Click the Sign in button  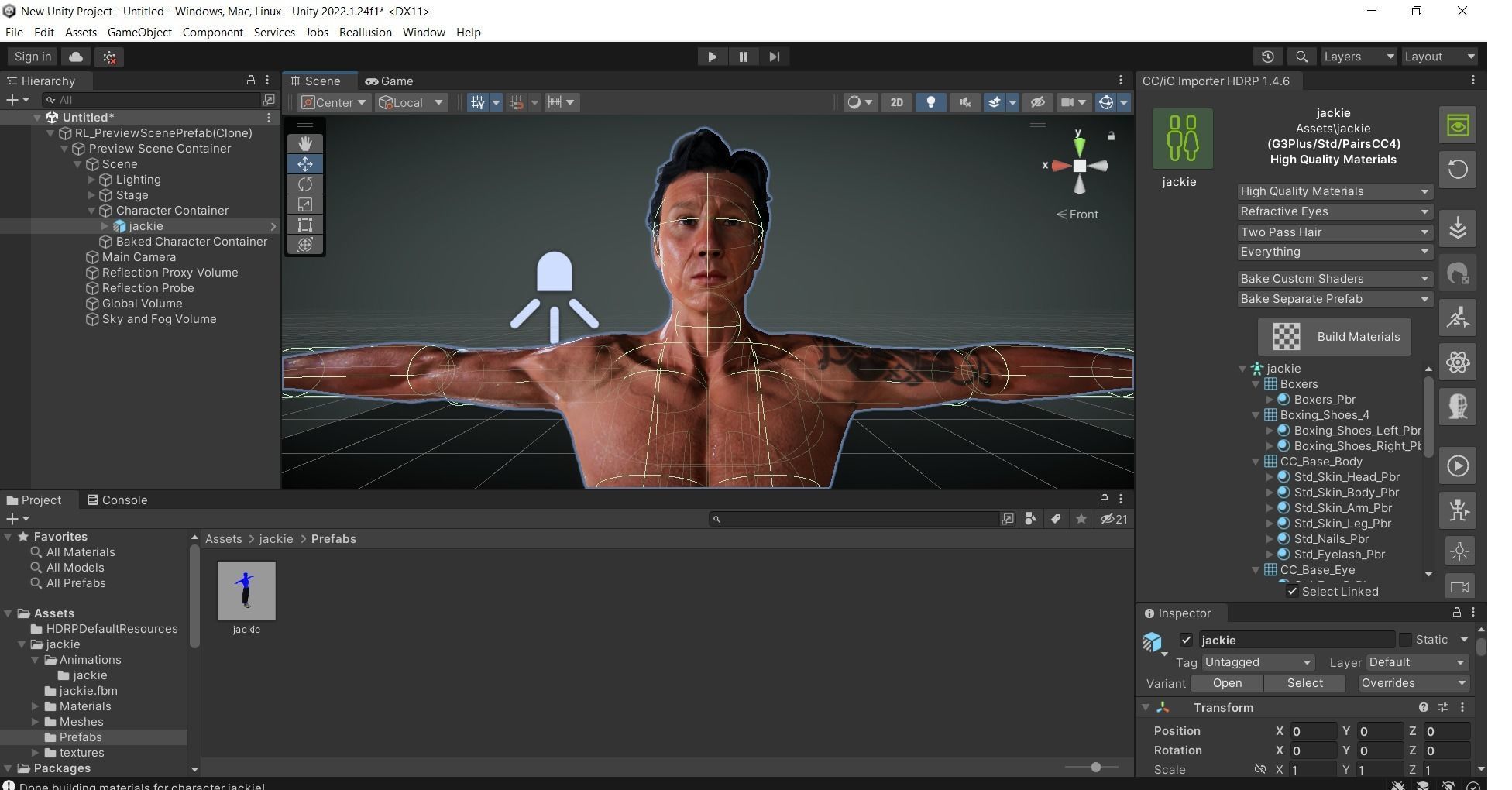(33, 57)
